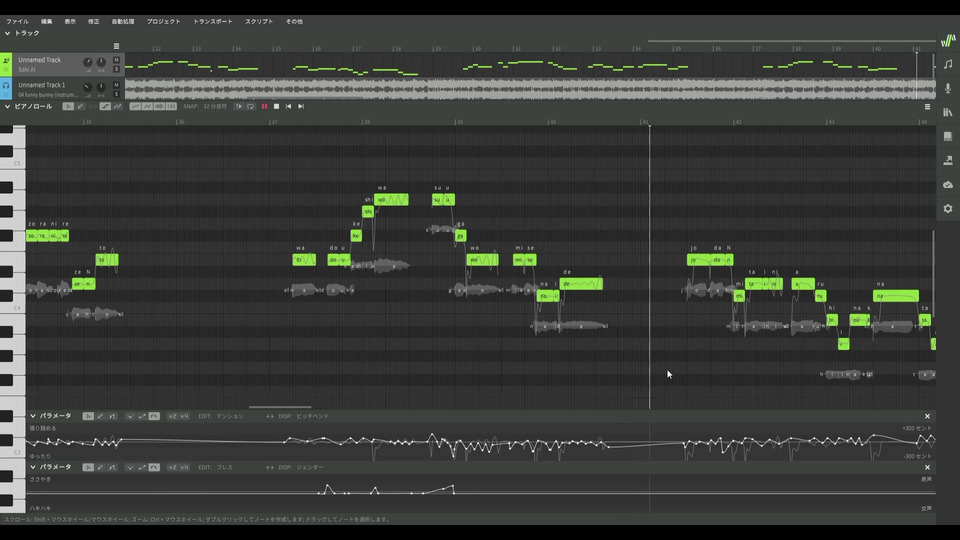Open the プロジェクト menu
This screenshot has height=540, width=960.
[163, 21]
